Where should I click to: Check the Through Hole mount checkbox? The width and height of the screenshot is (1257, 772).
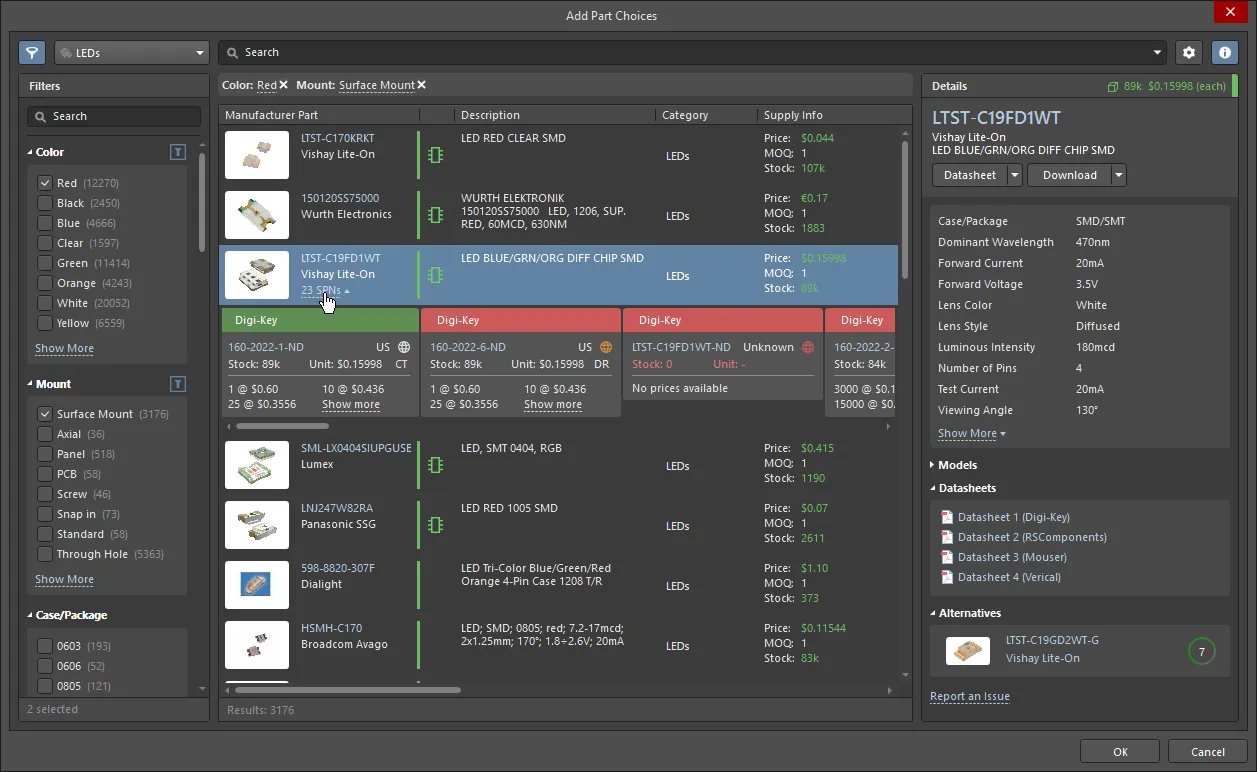[44, 554]
